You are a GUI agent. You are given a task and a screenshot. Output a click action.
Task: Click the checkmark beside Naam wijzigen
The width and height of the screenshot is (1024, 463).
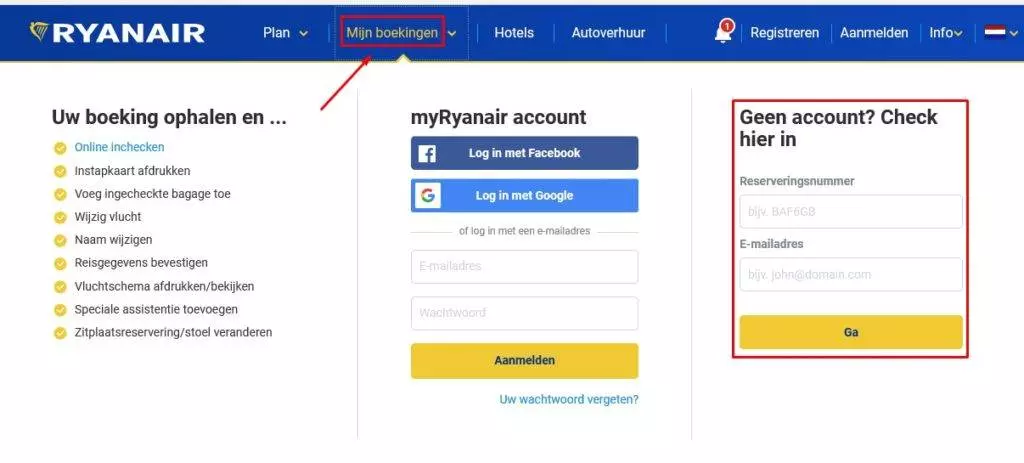coord(60,240)
